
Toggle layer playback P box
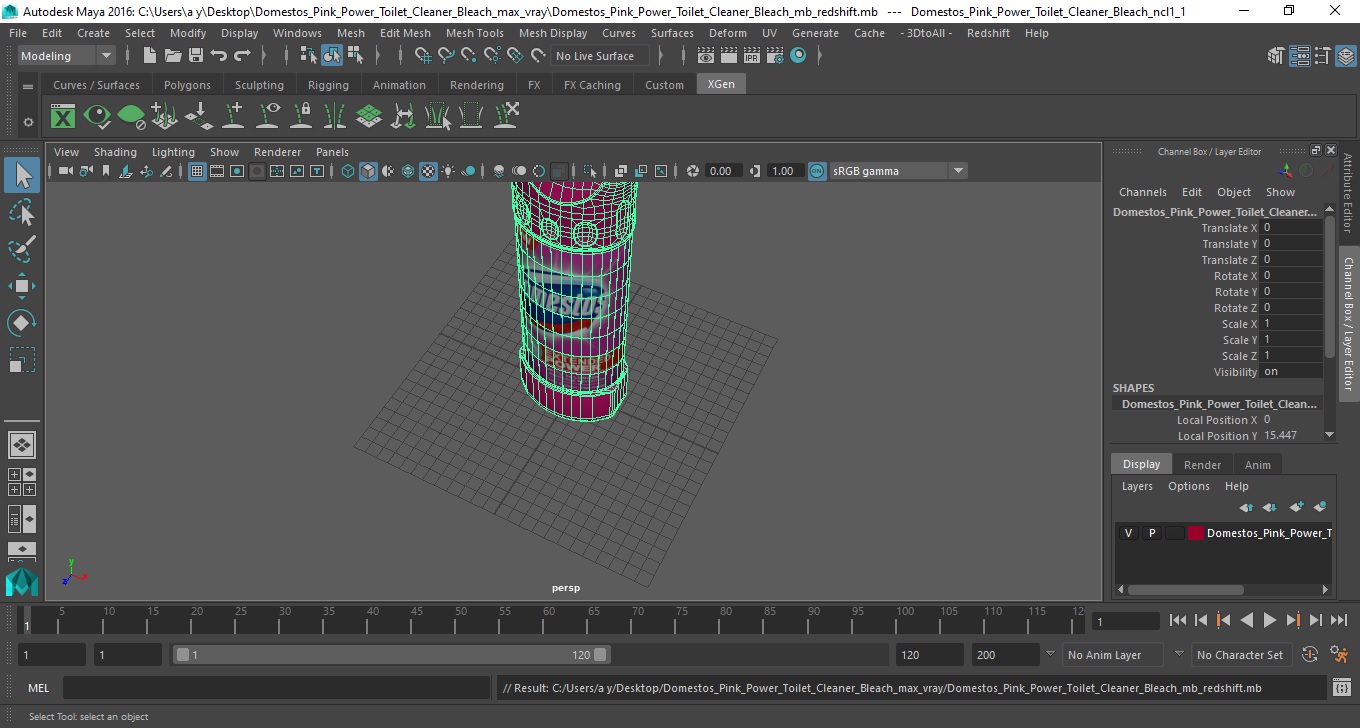pos(1151,533)
